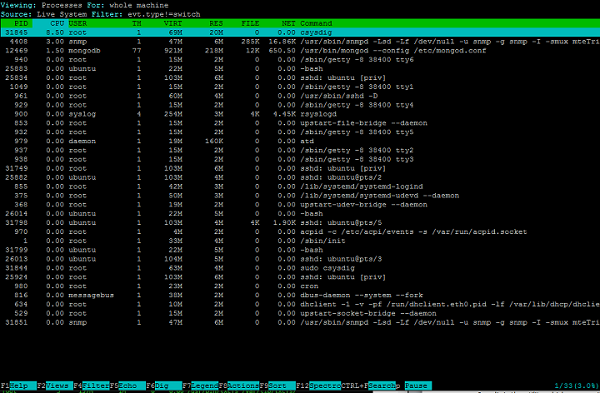Click the 650.50 NET value for mongod
Image resolution: width=600 pixels, height=393 pixels.
click(x=282, y=51)
